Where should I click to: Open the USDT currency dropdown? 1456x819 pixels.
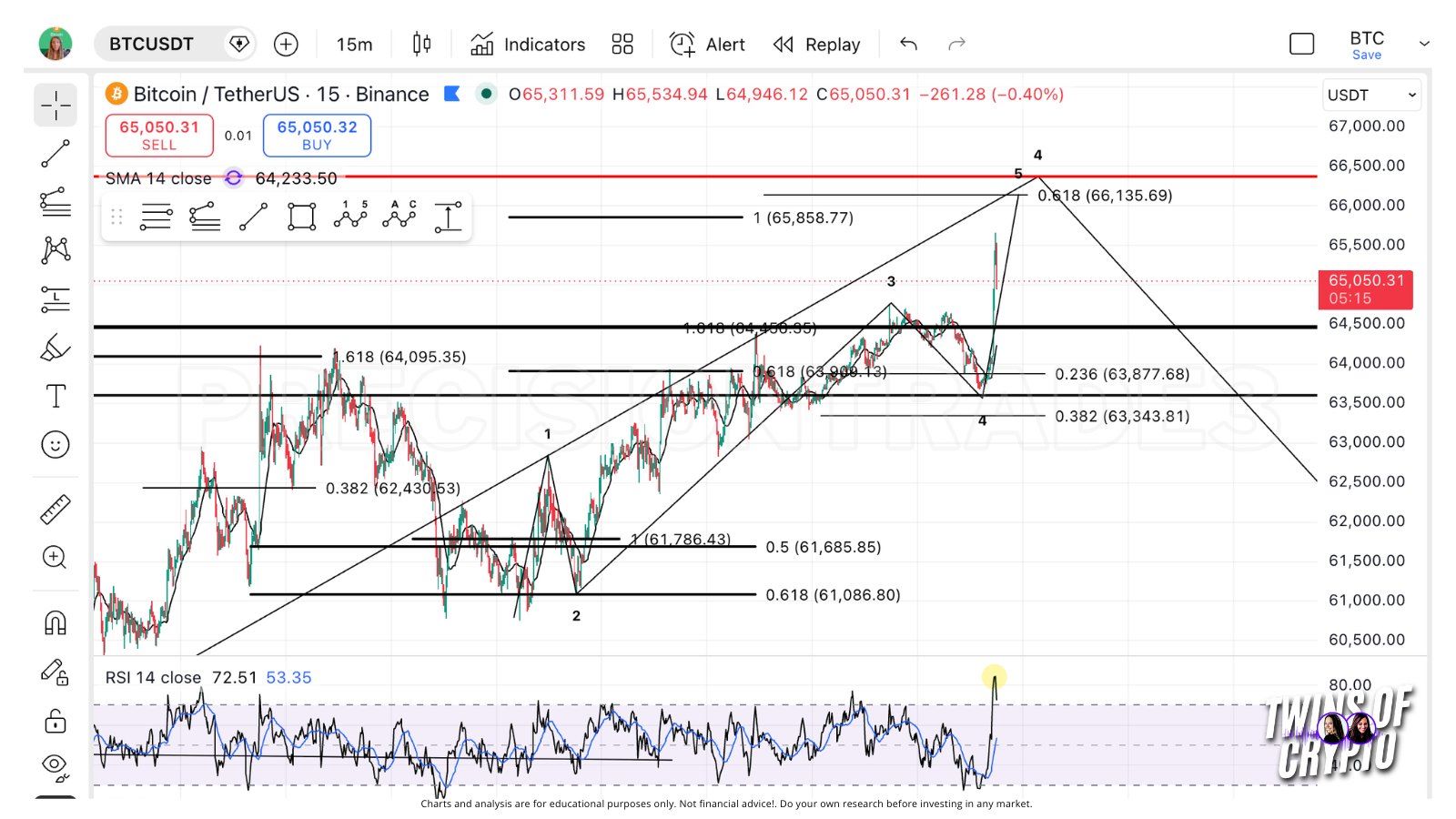(x=1371, y=95)
